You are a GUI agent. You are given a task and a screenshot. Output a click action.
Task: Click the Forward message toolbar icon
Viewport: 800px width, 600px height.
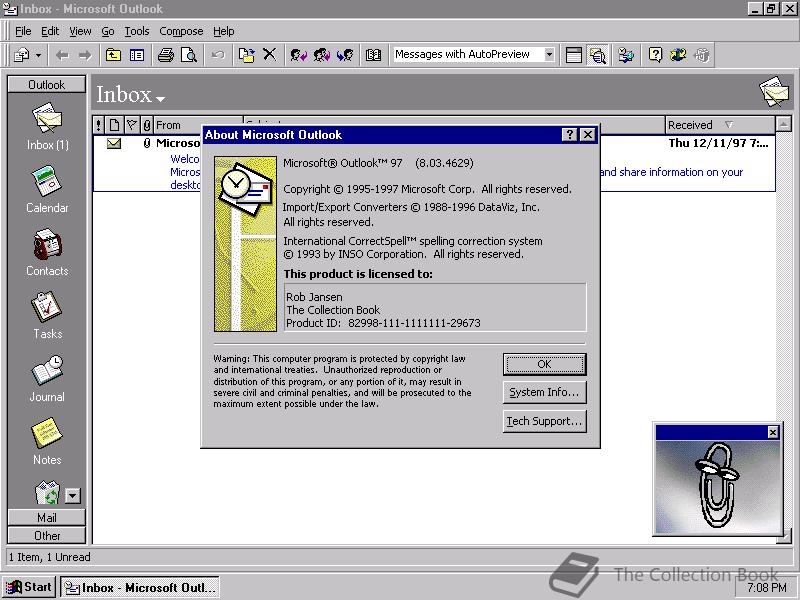click(345, 55)
